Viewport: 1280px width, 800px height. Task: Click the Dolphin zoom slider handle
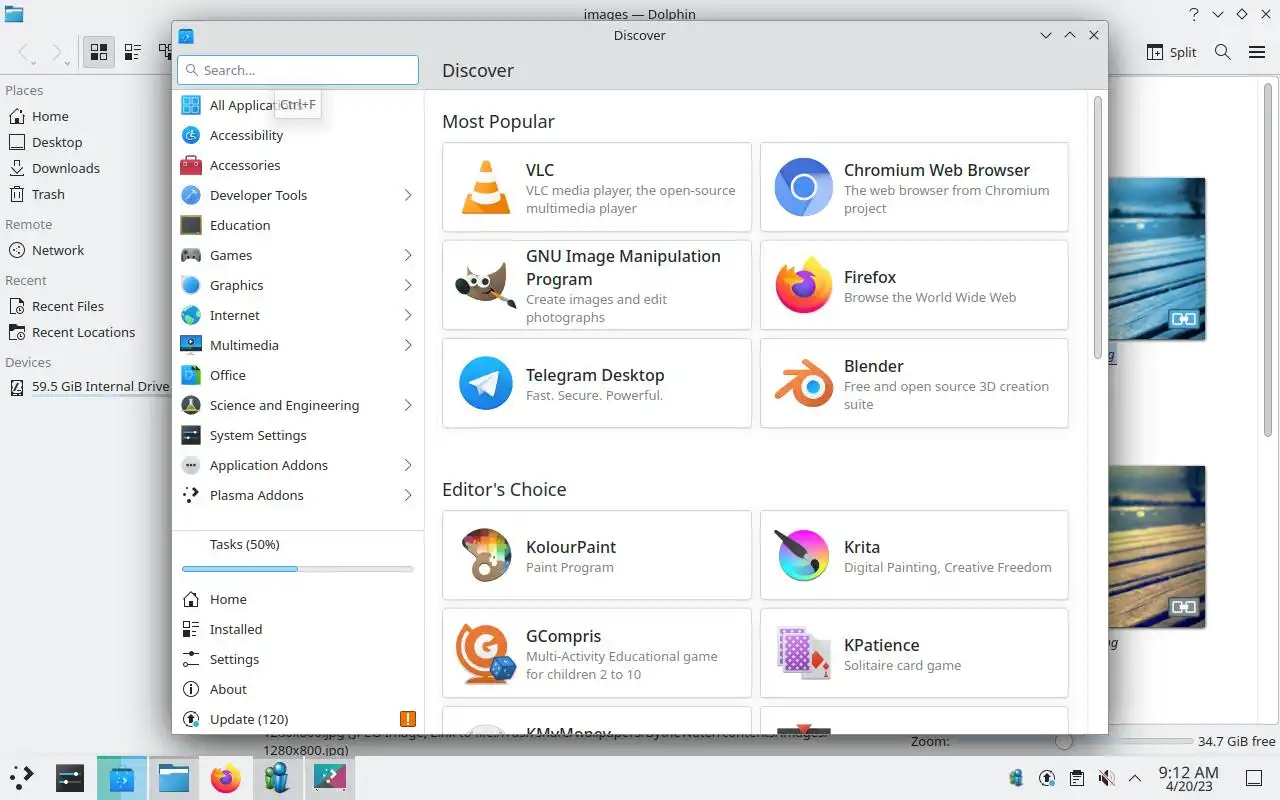click(1064, 741)
